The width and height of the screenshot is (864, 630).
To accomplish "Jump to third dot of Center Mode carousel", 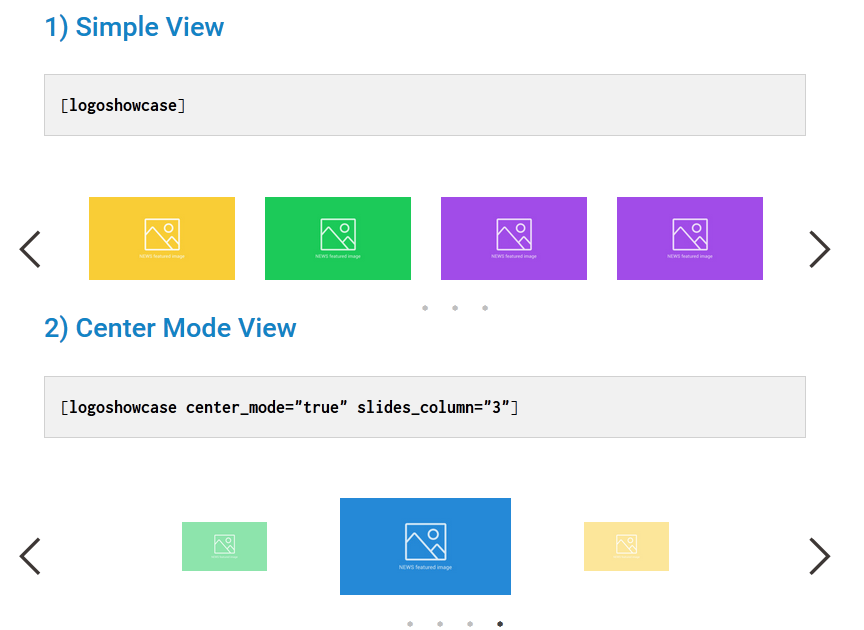I will (470, 624).
